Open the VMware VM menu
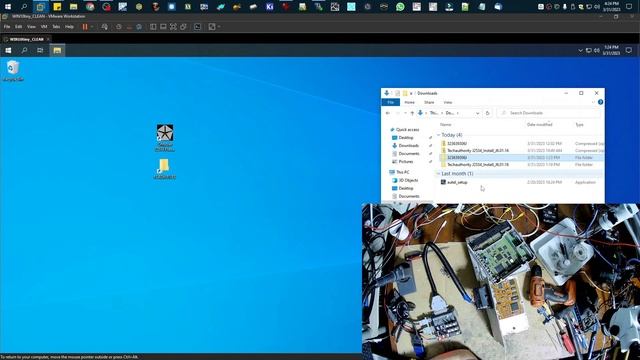640x360 pixels. click(44, 27)
